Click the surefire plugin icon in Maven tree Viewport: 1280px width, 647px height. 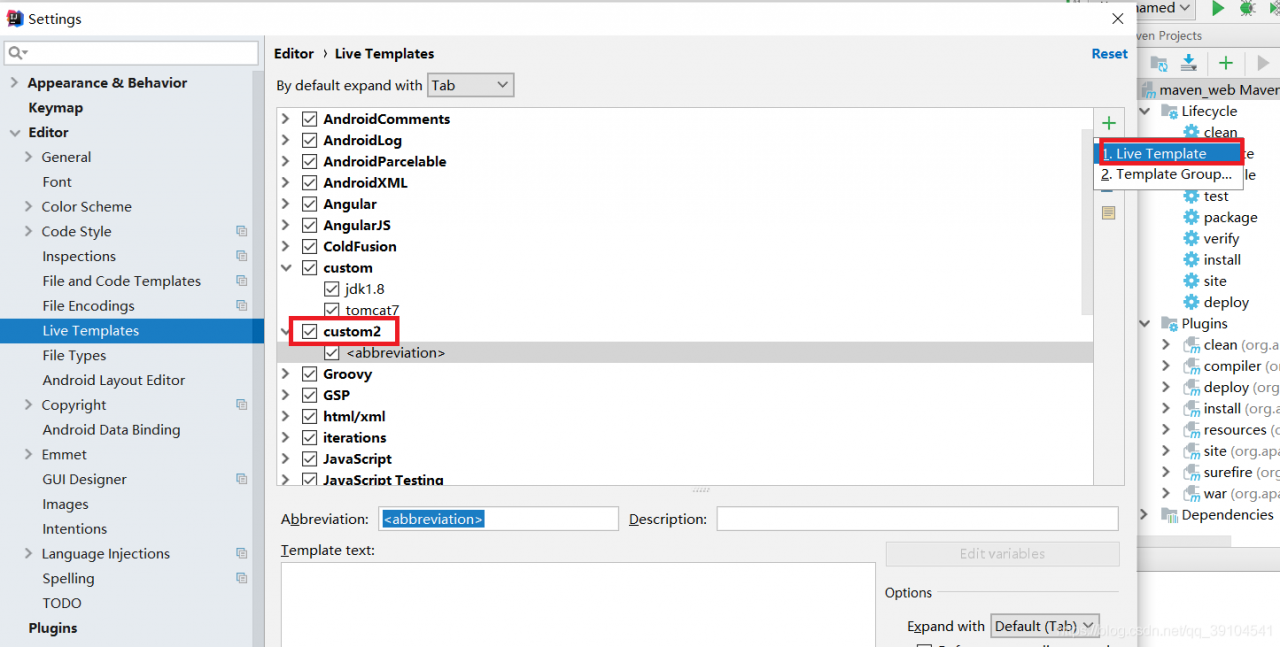click(1191, 472)
